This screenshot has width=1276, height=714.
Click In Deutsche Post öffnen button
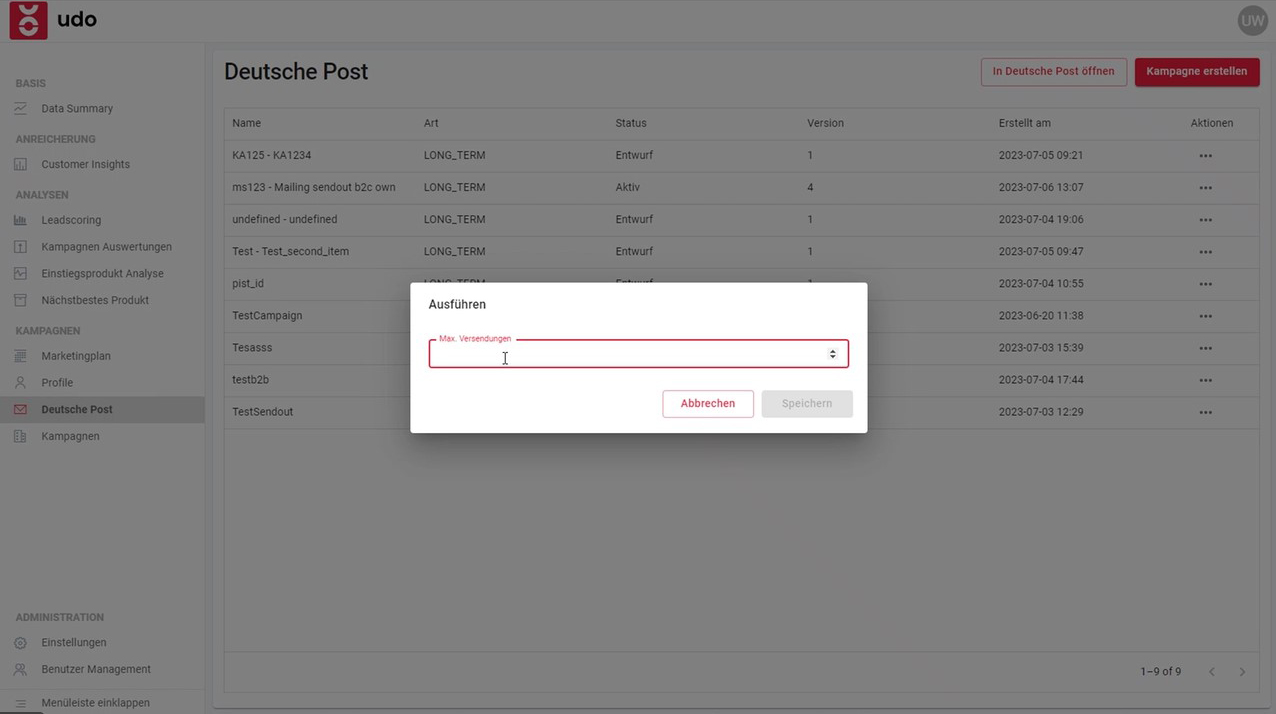[1054, 72]
